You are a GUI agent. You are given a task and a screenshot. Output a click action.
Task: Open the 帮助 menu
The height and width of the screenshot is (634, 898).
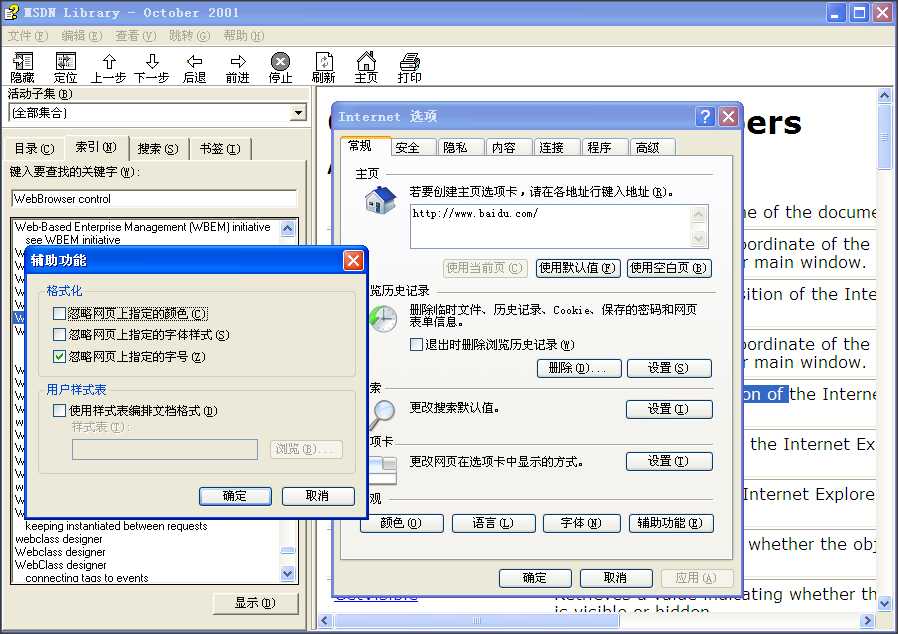243,36
